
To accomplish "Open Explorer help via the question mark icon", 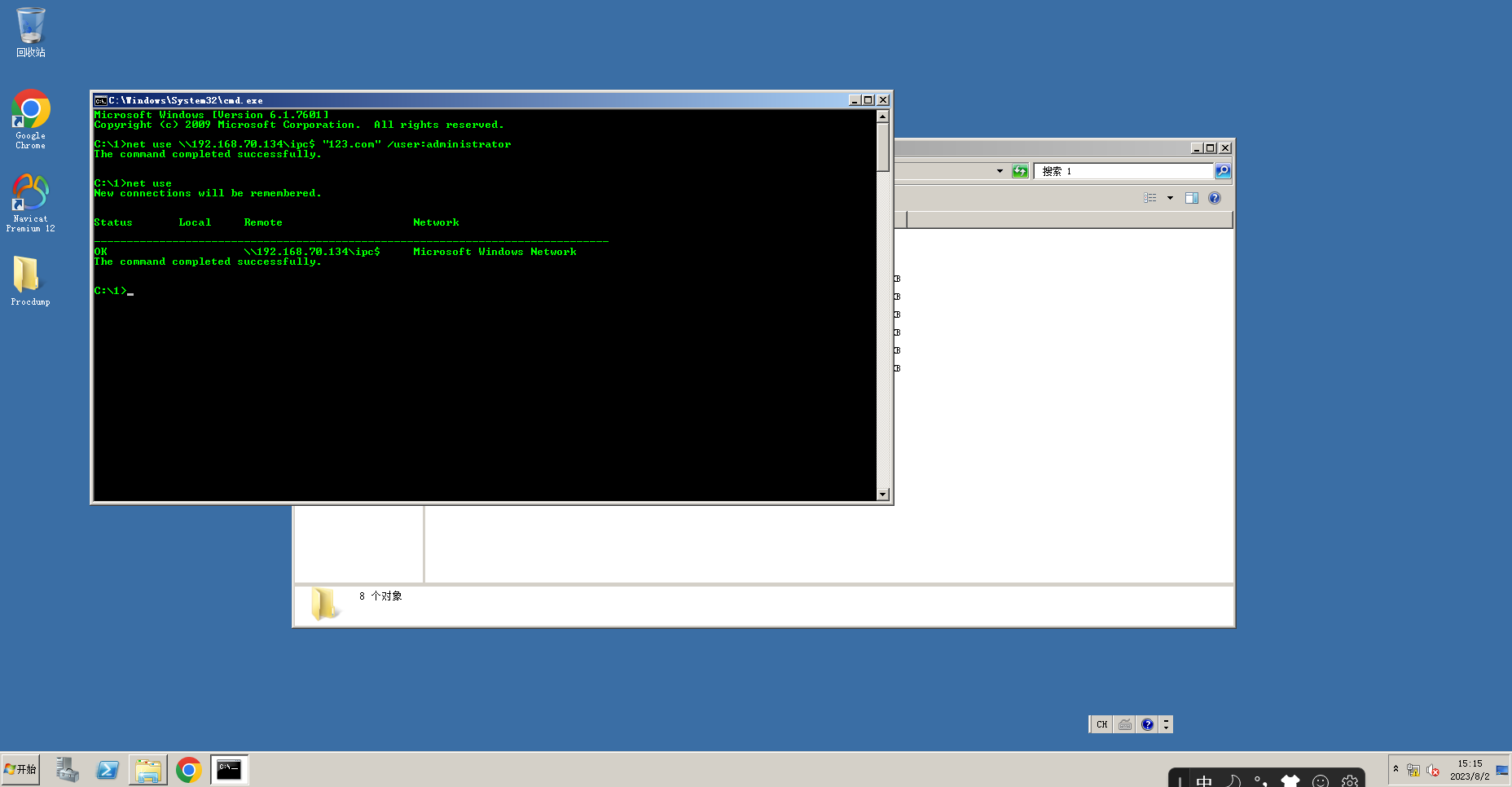I will 1214,197.
